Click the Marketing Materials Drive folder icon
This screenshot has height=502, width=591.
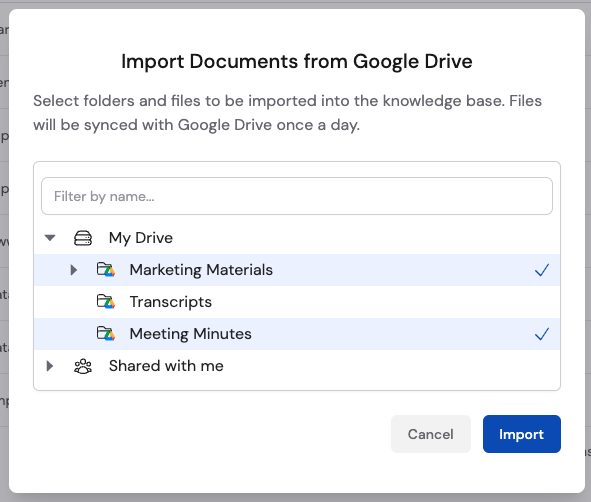click(x=106, y=270)
